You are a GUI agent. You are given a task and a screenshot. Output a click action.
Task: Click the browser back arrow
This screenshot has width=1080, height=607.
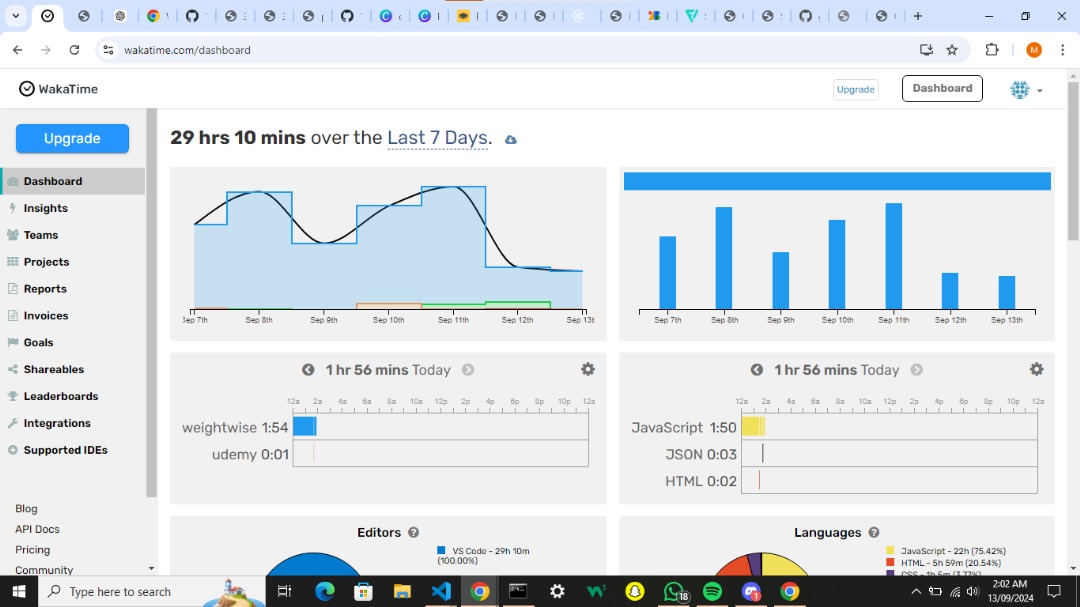point(18,50)
